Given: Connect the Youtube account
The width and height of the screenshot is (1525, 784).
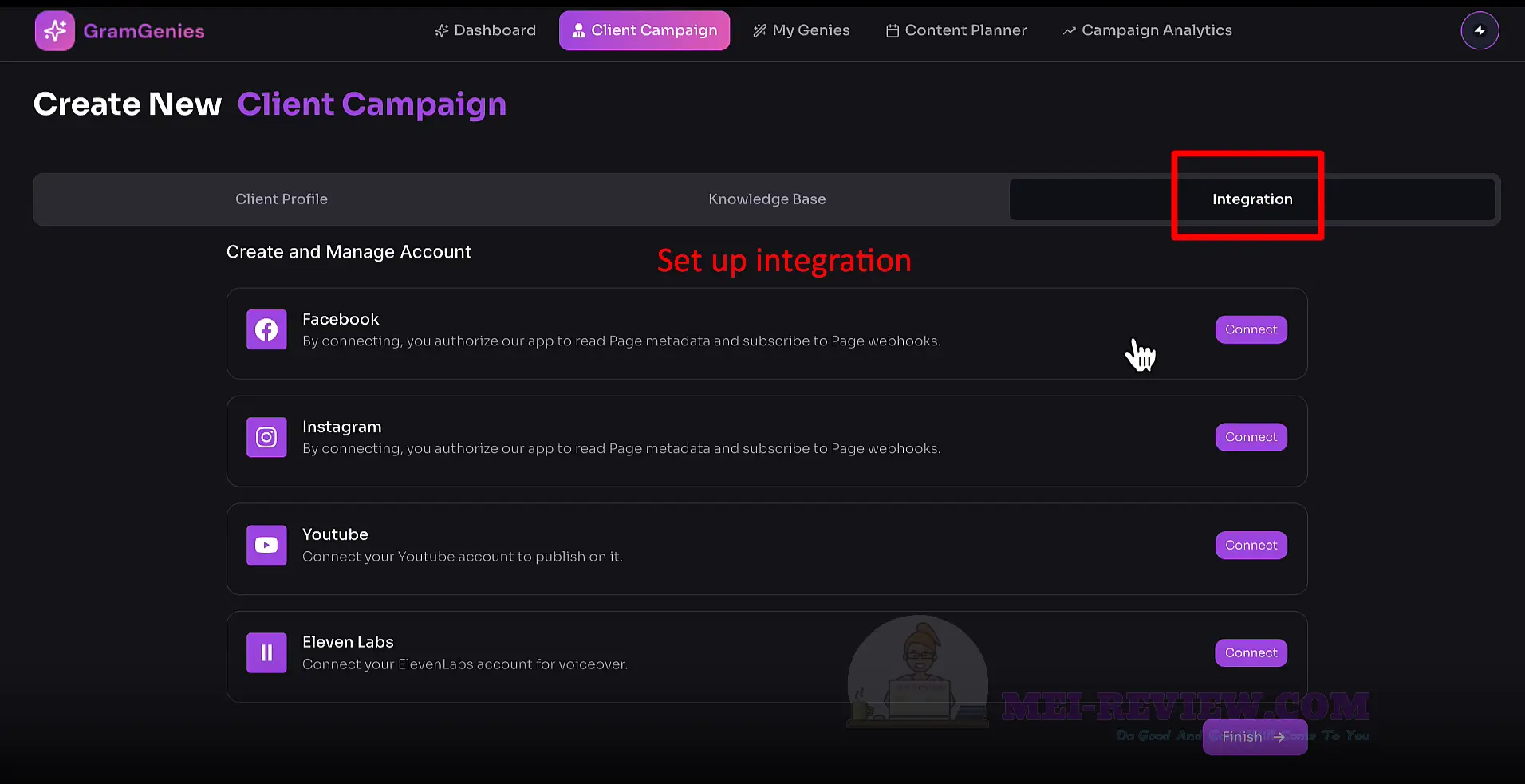Looking at the screenshot, I should (x=1251, y=545).
